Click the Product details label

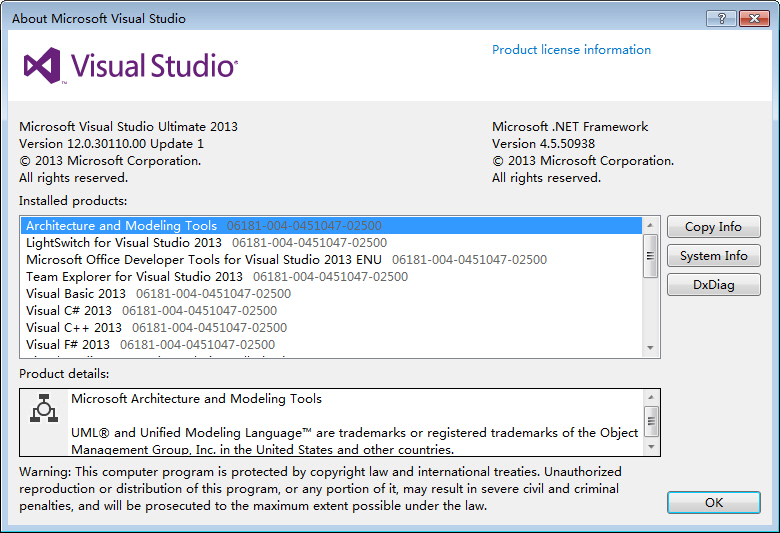pyautogui.click(x=64, y=374)
